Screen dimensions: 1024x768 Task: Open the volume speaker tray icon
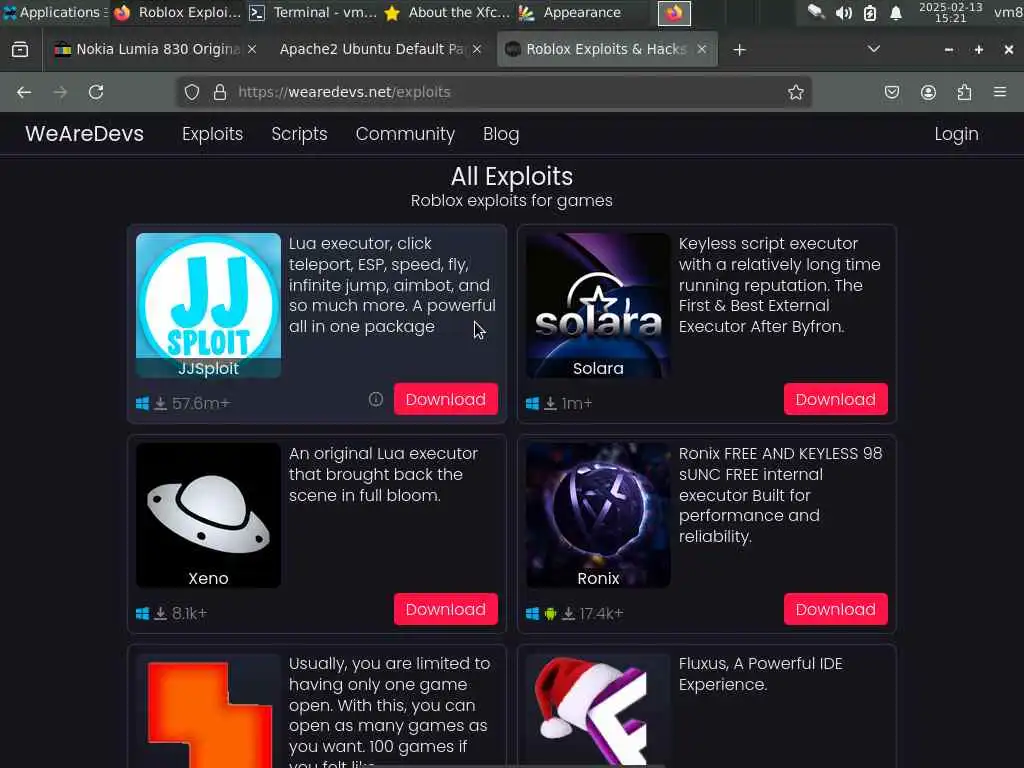point(843,12)
